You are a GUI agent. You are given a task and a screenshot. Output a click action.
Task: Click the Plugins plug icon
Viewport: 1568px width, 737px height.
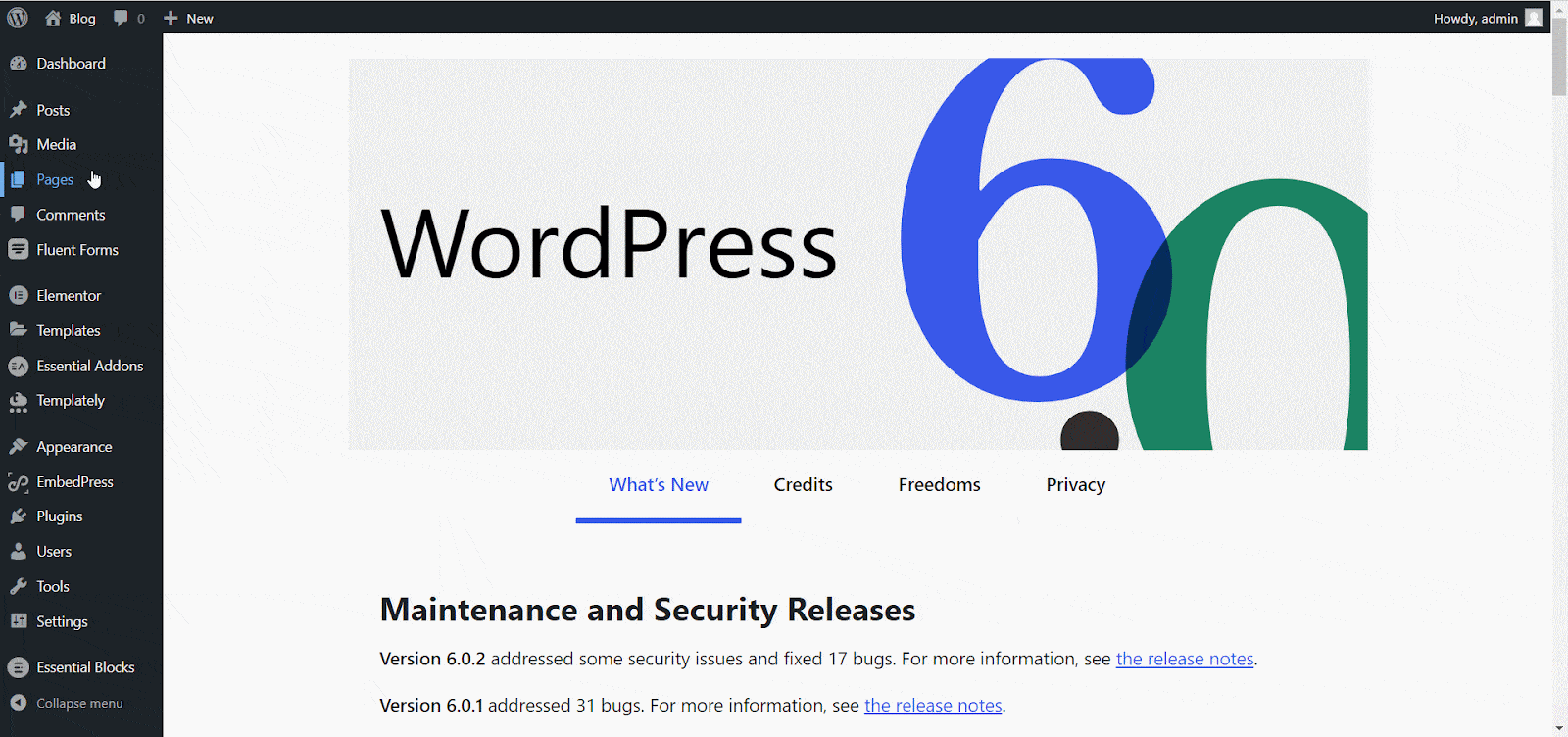18,516
